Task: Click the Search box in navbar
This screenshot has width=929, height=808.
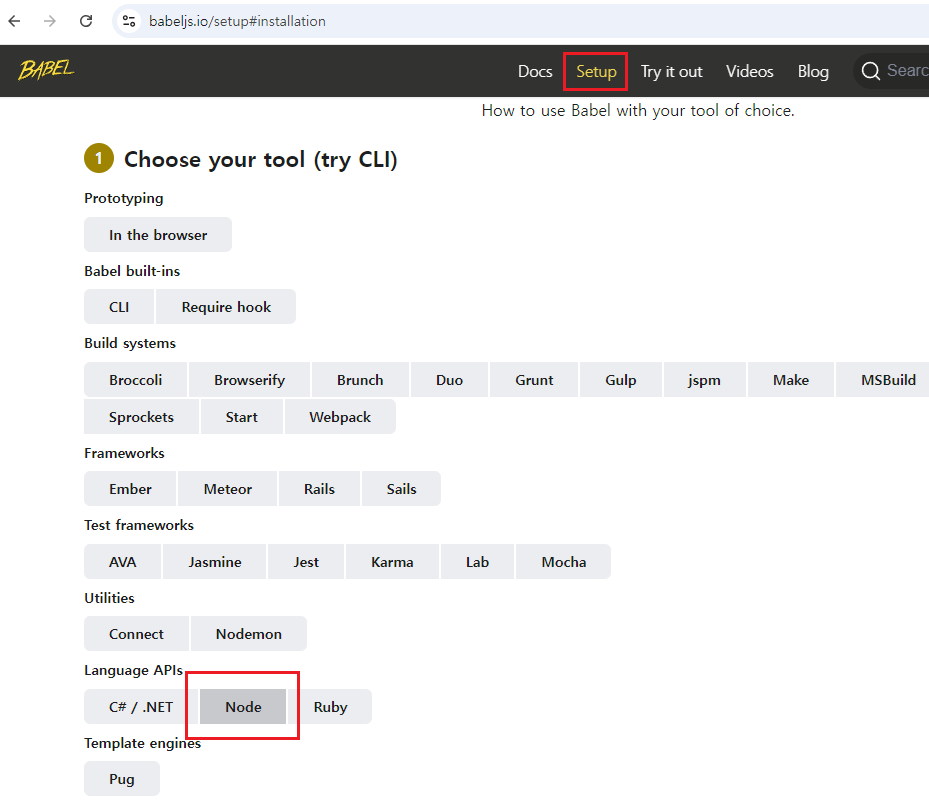Action: click(x=891, y=71)
